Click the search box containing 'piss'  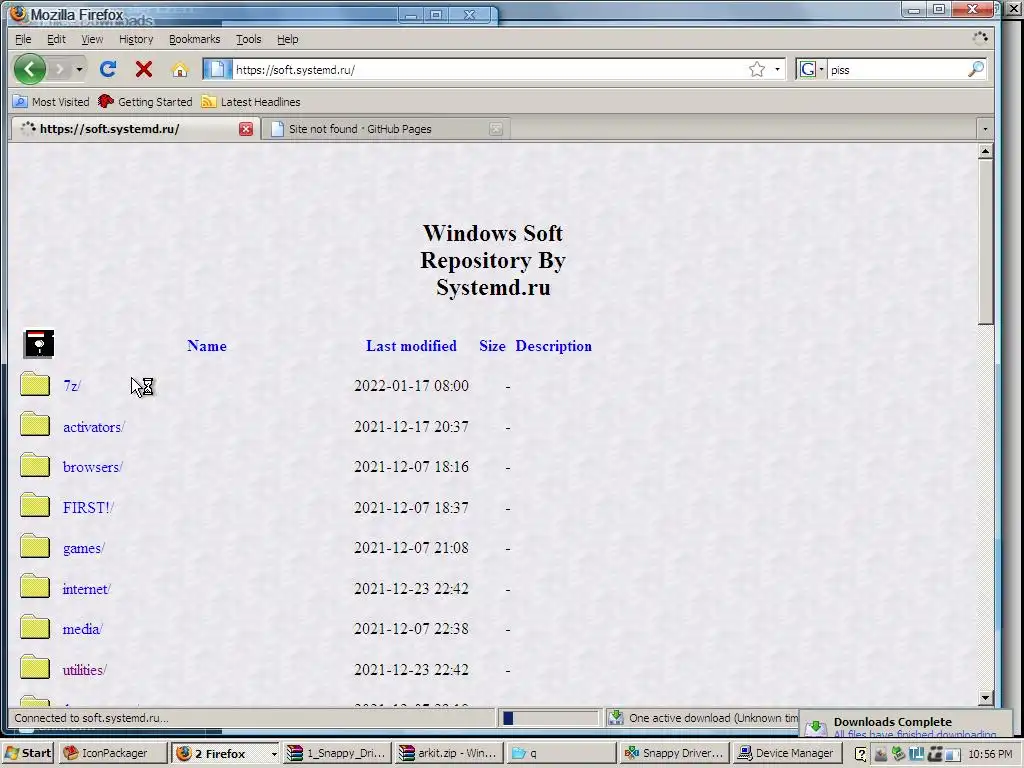click(x=897, y=69)
